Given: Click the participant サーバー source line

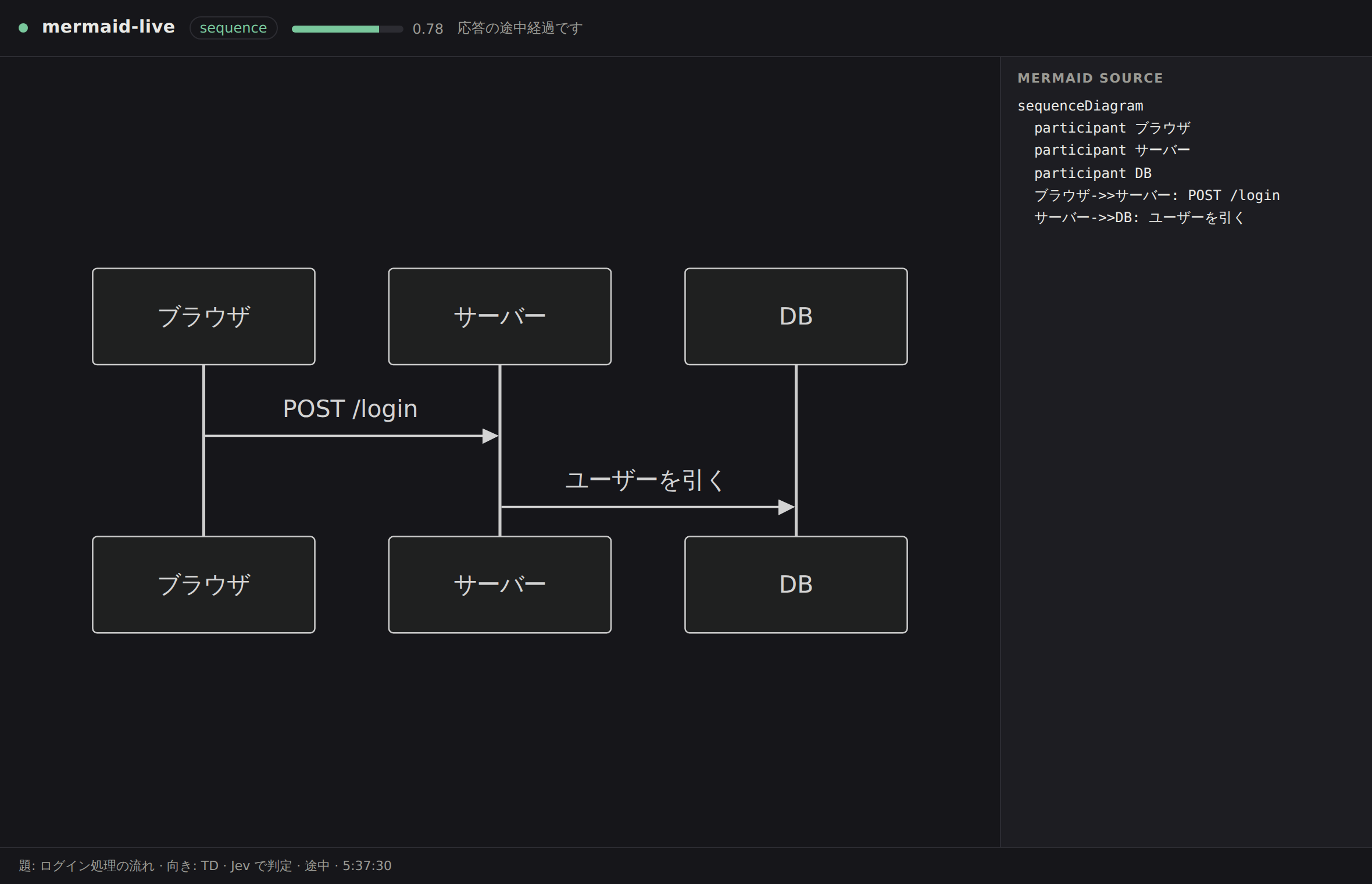Looking at the screenshot, I should [x=1112, y=150].
